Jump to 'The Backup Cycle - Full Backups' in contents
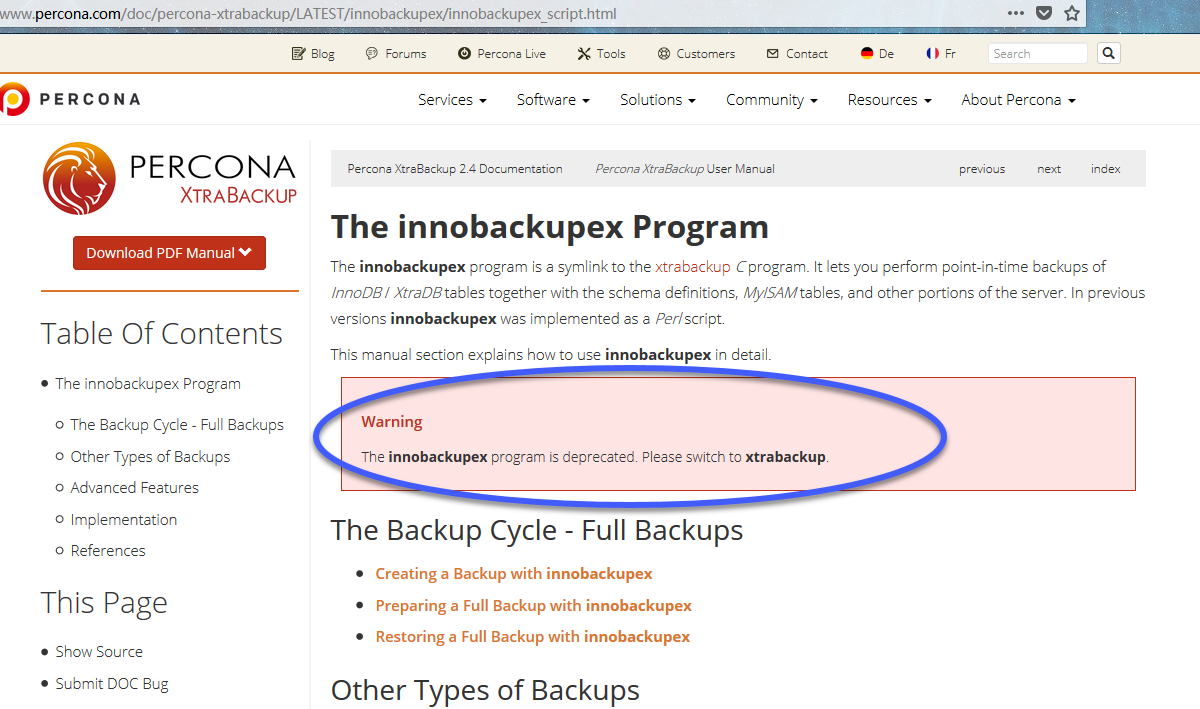This screenshot has height=709, width=1200. (x=177, y=425)
